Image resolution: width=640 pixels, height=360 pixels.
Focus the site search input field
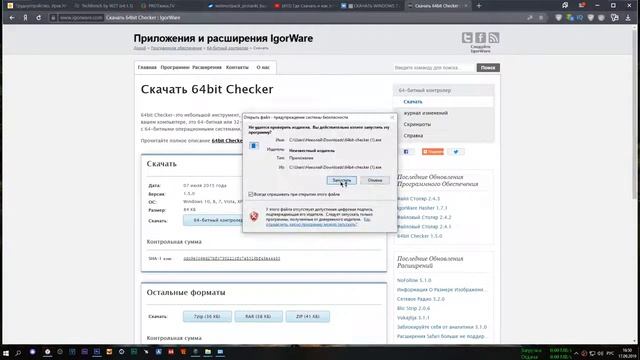tap(434, 68)
